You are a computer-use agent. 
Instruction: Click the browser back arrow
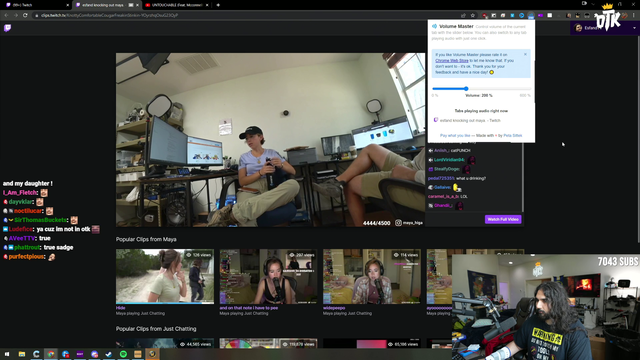pos(7,15)
